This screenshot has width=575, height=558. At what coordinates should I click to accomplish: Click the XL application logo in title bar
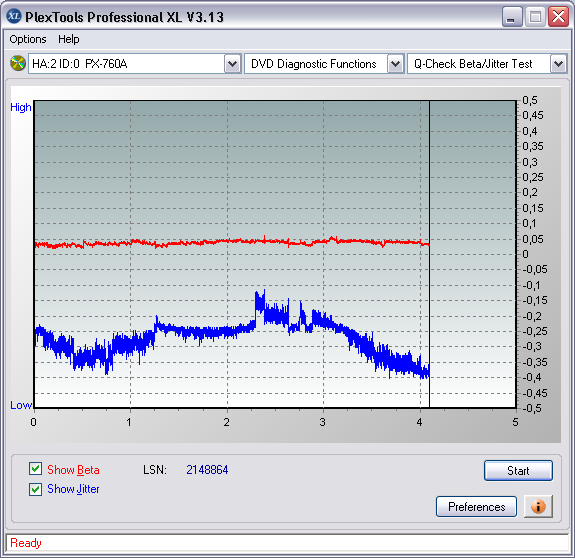pyautogui.click(x=14, y=16)
